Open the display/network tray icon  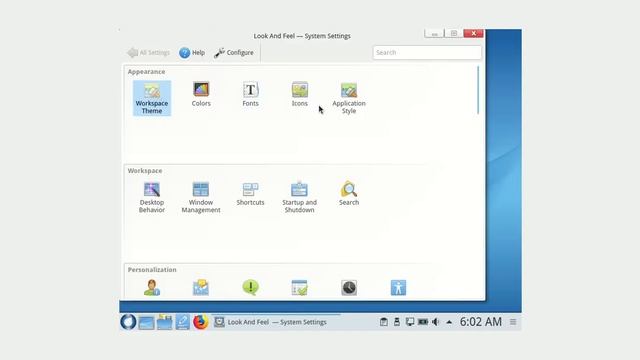click(410, 322)
